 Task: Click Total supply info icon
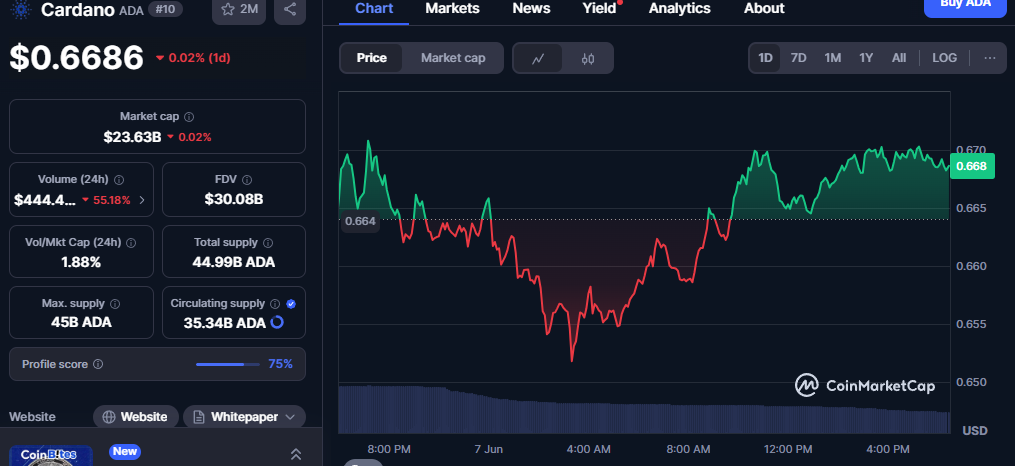coord(268,243)
